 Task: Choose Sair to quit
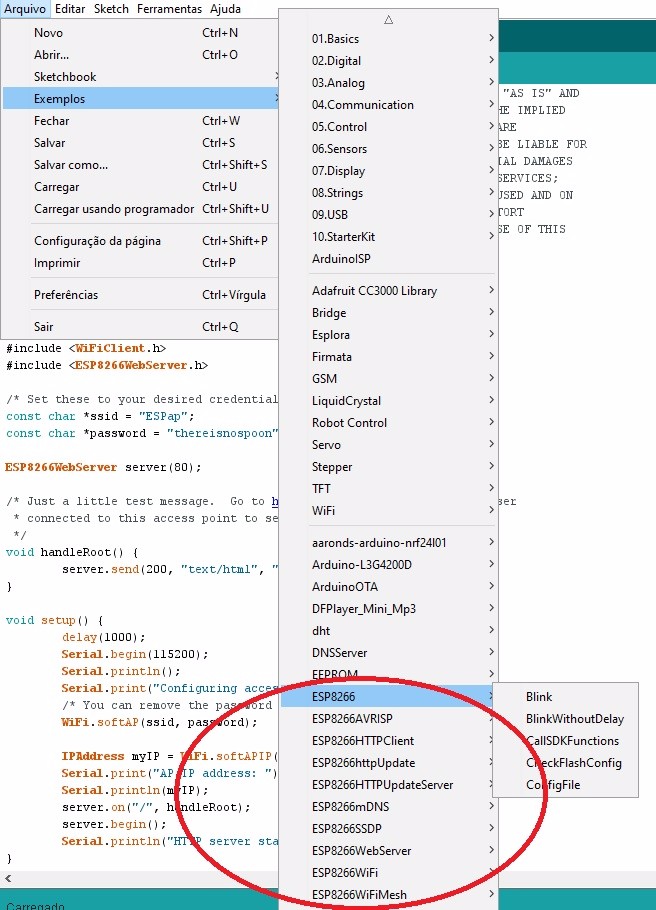140,327
